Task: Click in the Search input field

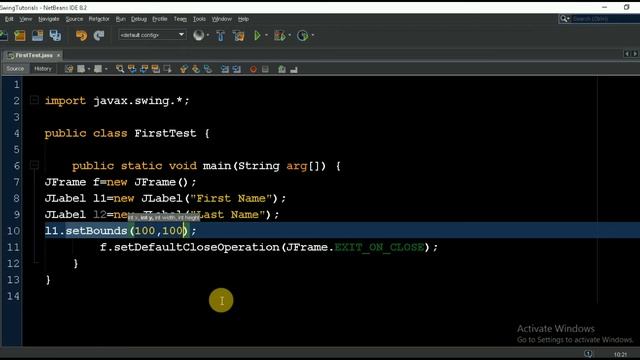Action: pyautogui.click(x=605, y=19)
